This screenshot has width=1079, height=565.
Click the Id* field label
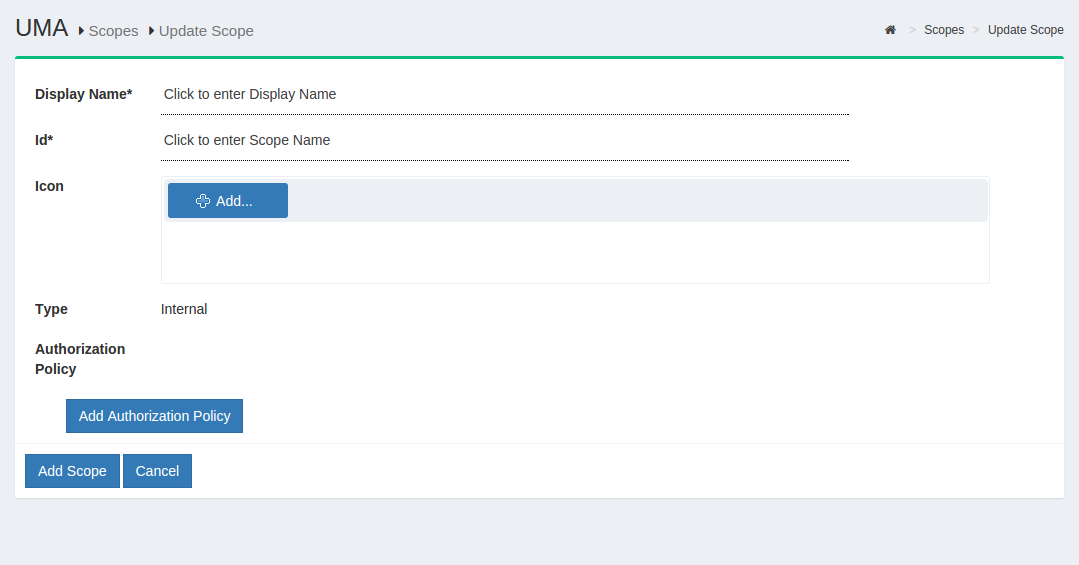click(x=44, y=140)
